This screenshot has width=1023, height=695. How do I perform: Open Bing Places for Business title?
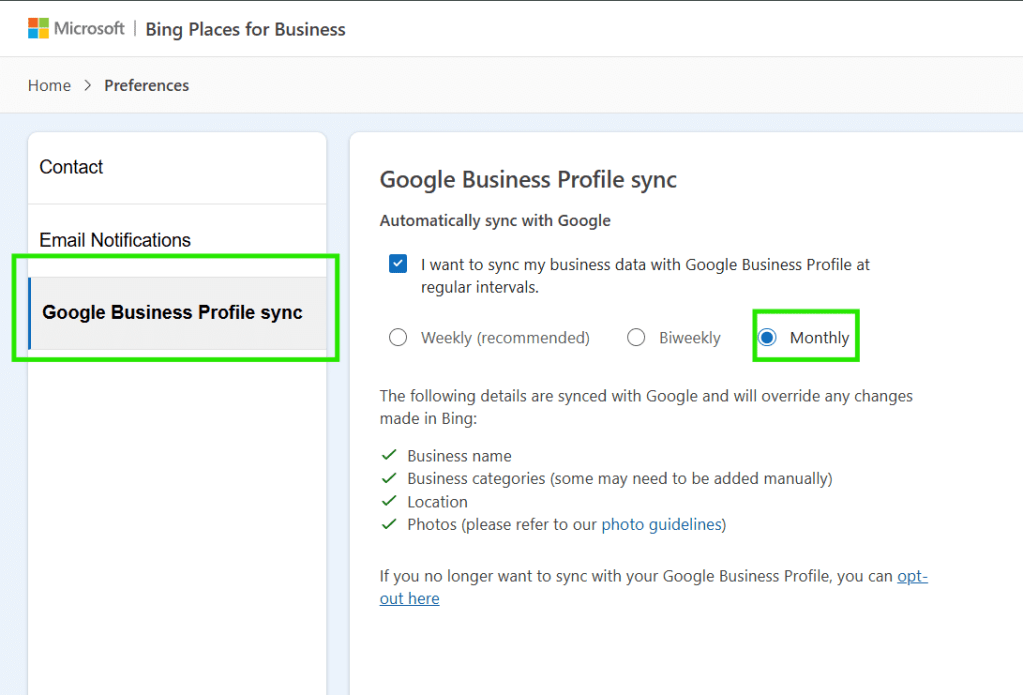click(x=245, y=29)
